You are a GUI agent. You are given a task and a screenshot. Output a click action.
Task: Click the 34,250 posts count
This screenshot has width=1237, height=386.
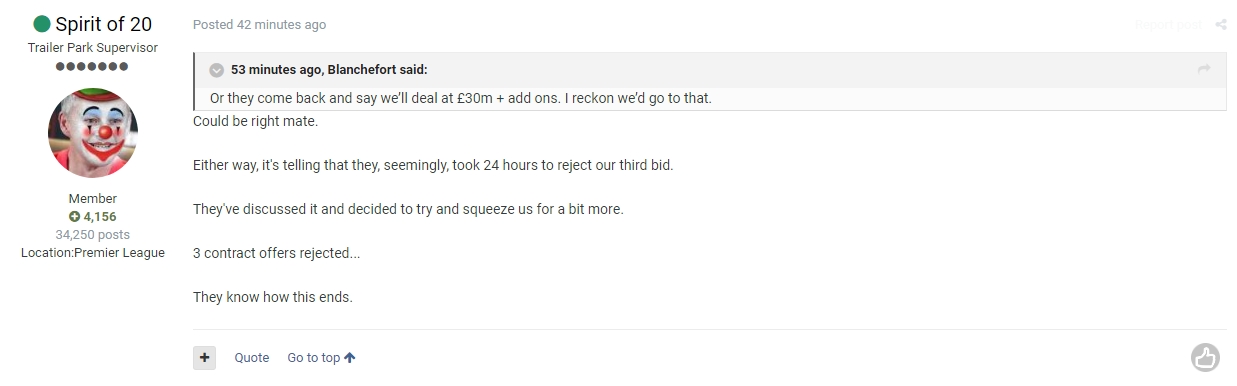coord(93,235)
